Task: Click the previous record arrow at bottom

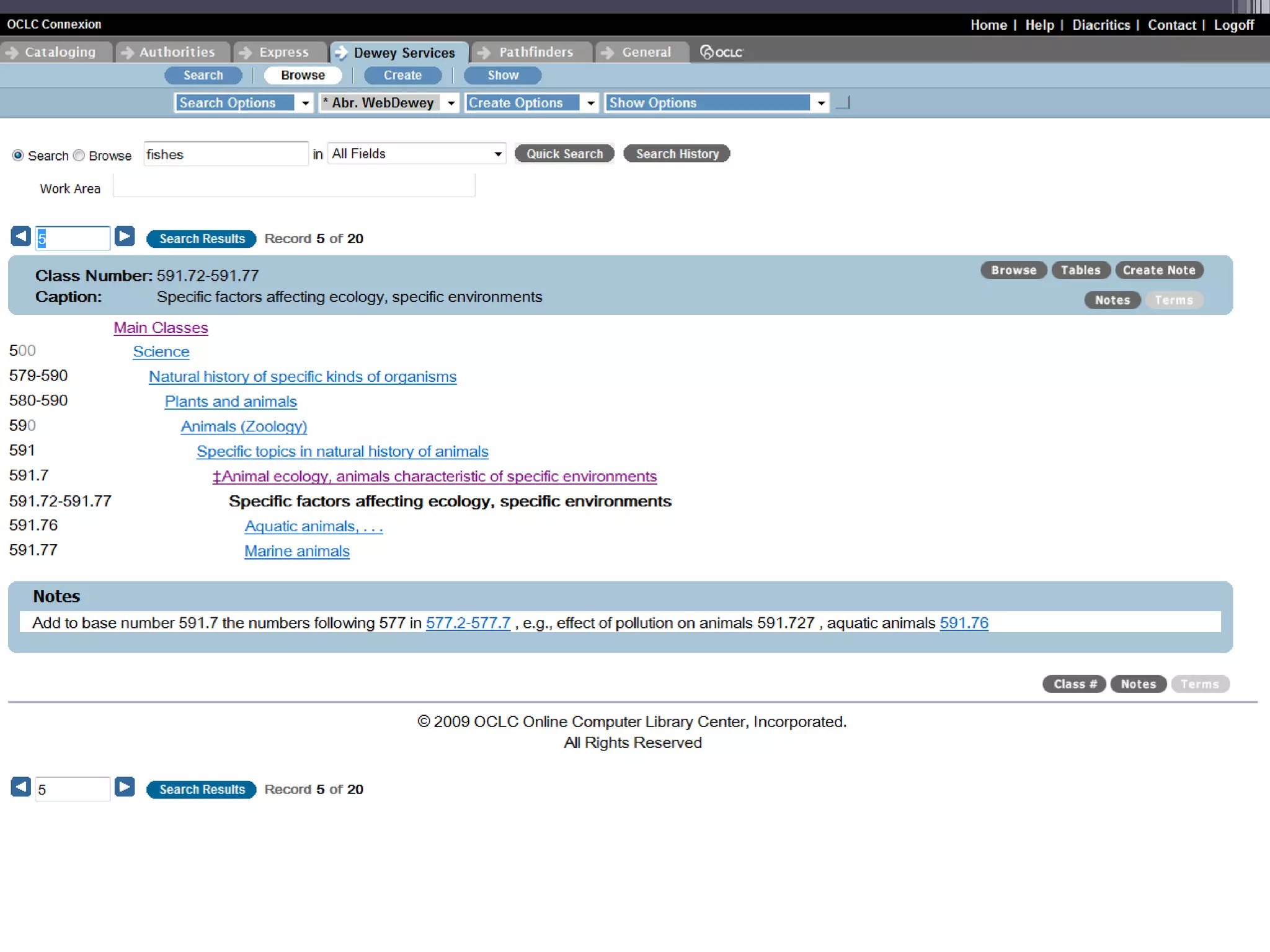Action: [x=20, y=787]
